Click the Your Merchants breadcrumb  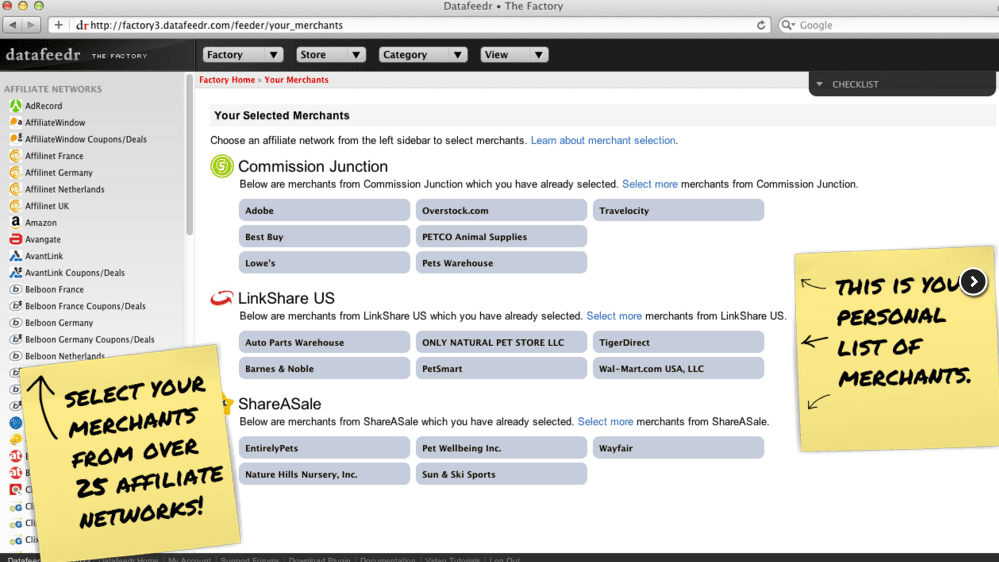(296, 80)
